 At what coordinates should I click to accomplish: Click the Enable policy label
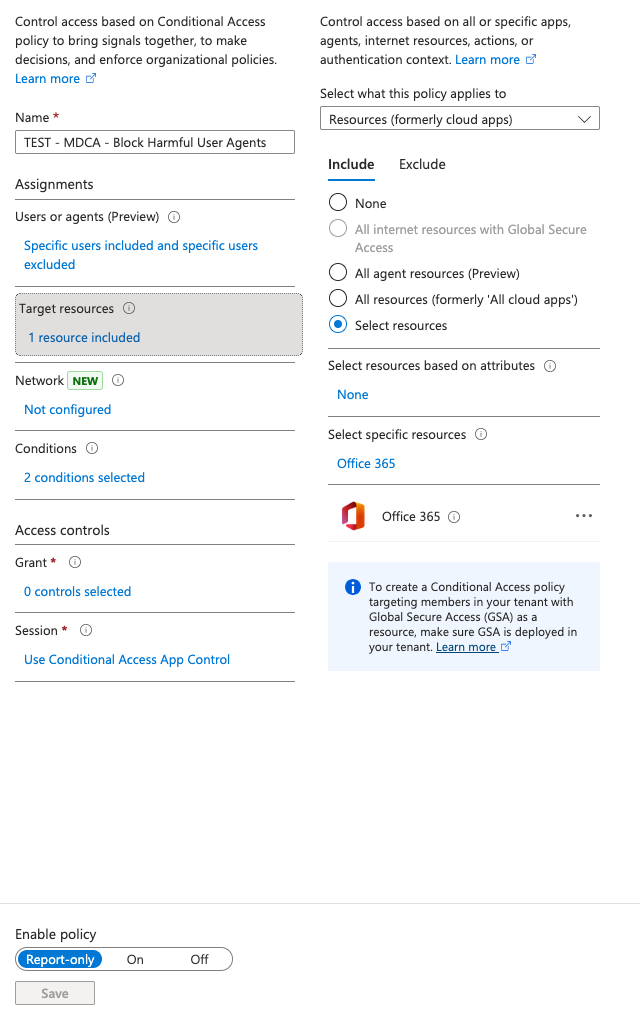pyautogui.click(x=56, y=934)
